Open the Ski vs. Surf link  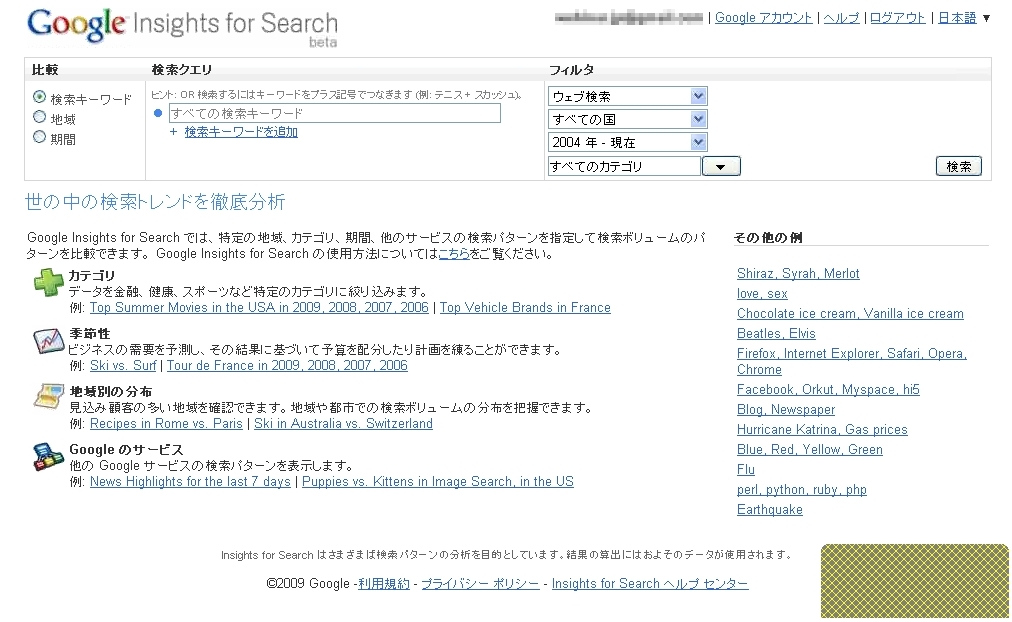coord(123,366)
